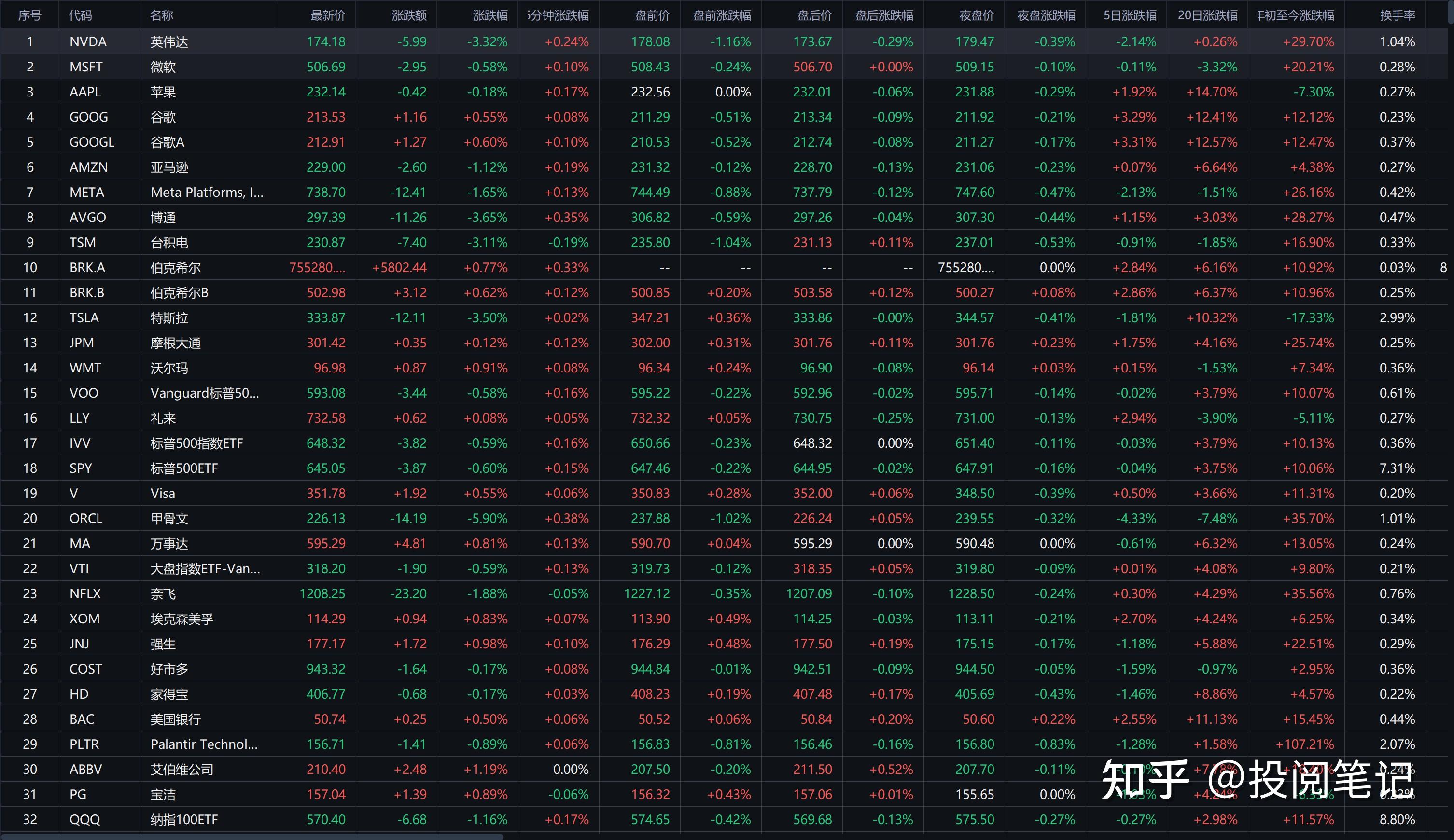This screenshot has width=1454, height=840.
Task: Click the 序号 column header
Action: 29,15
